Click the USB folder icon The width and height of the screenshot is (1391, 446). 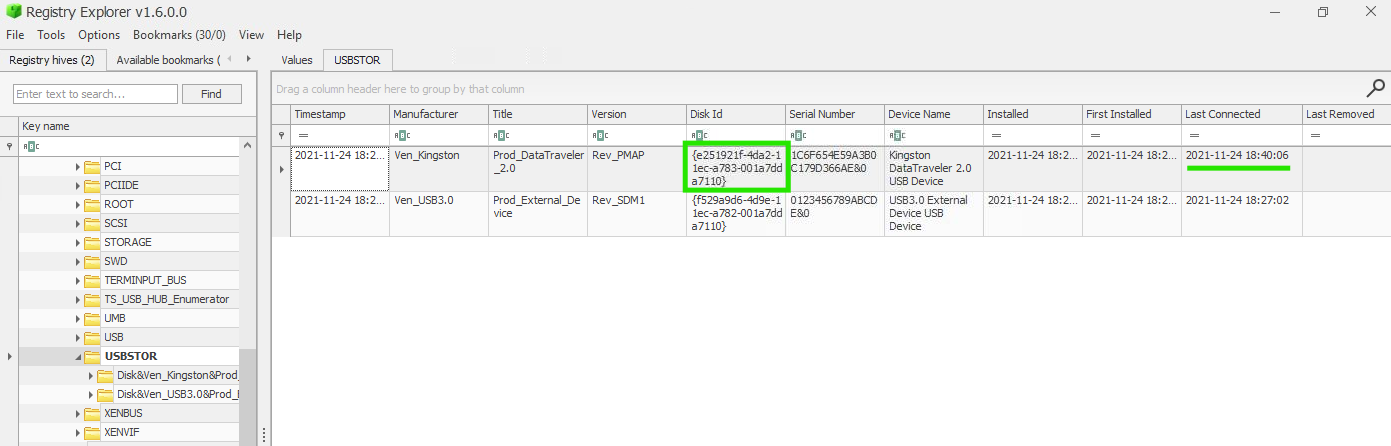tap(92, 337)
